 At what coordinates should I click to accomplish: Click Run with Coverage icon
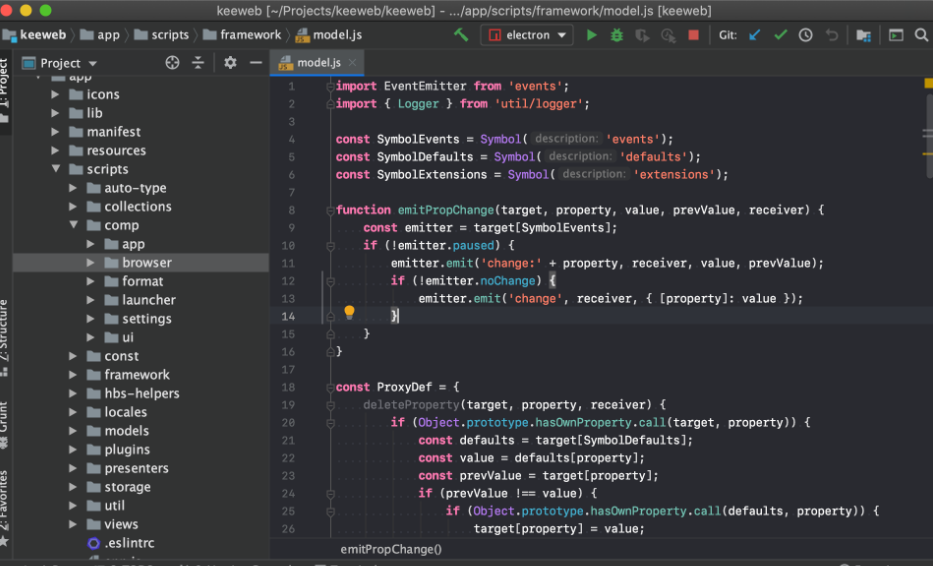[642, 35]
